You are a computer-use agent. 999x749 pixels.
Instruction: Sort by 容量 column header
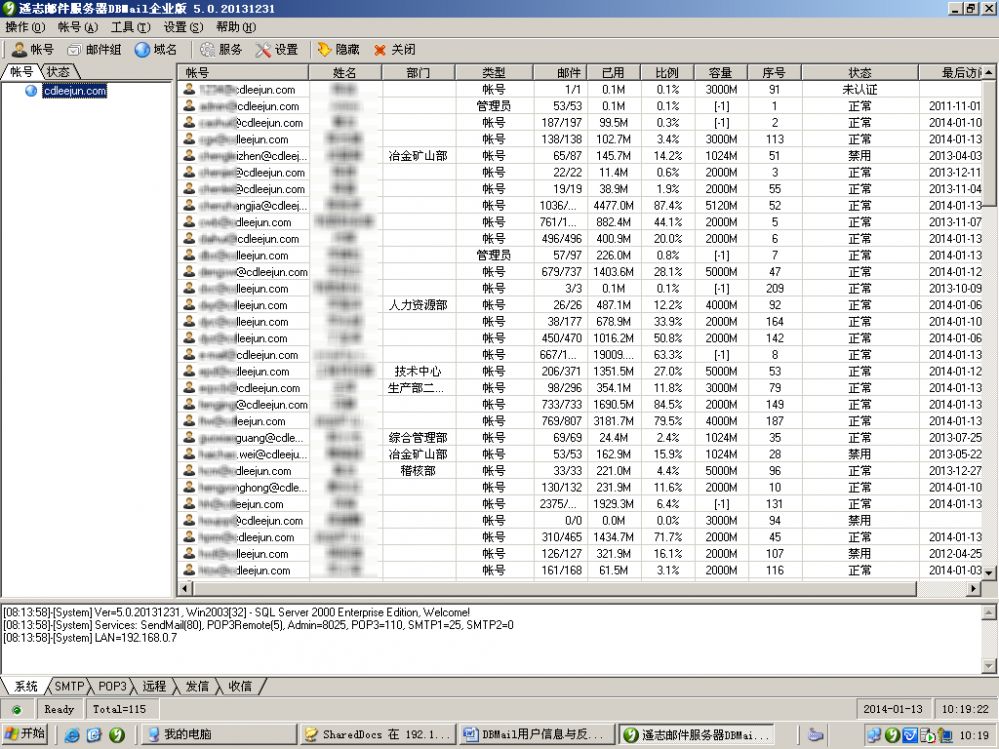pos(721,73)
